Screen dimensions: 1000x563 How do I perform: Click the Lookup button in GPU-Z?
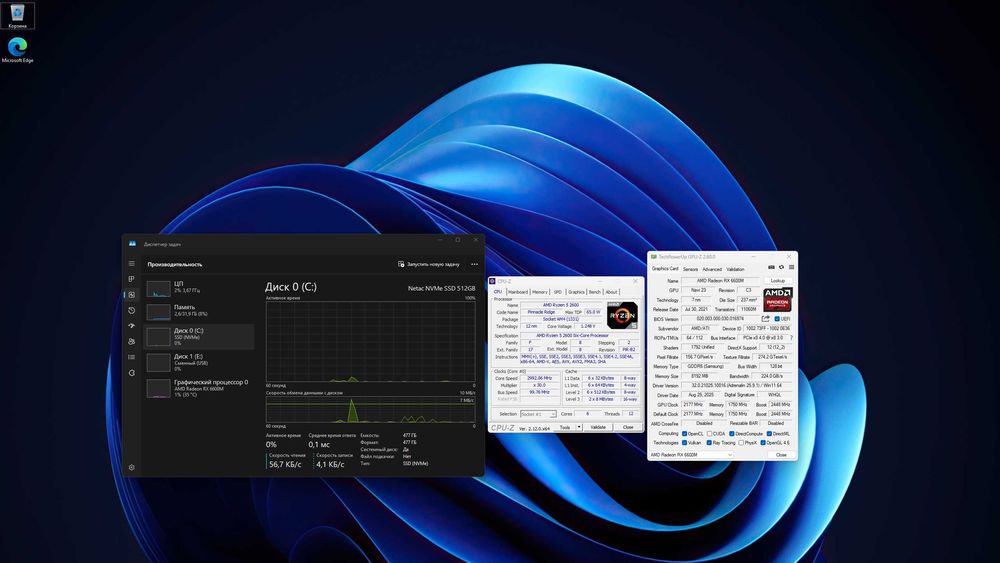(778, 281)
